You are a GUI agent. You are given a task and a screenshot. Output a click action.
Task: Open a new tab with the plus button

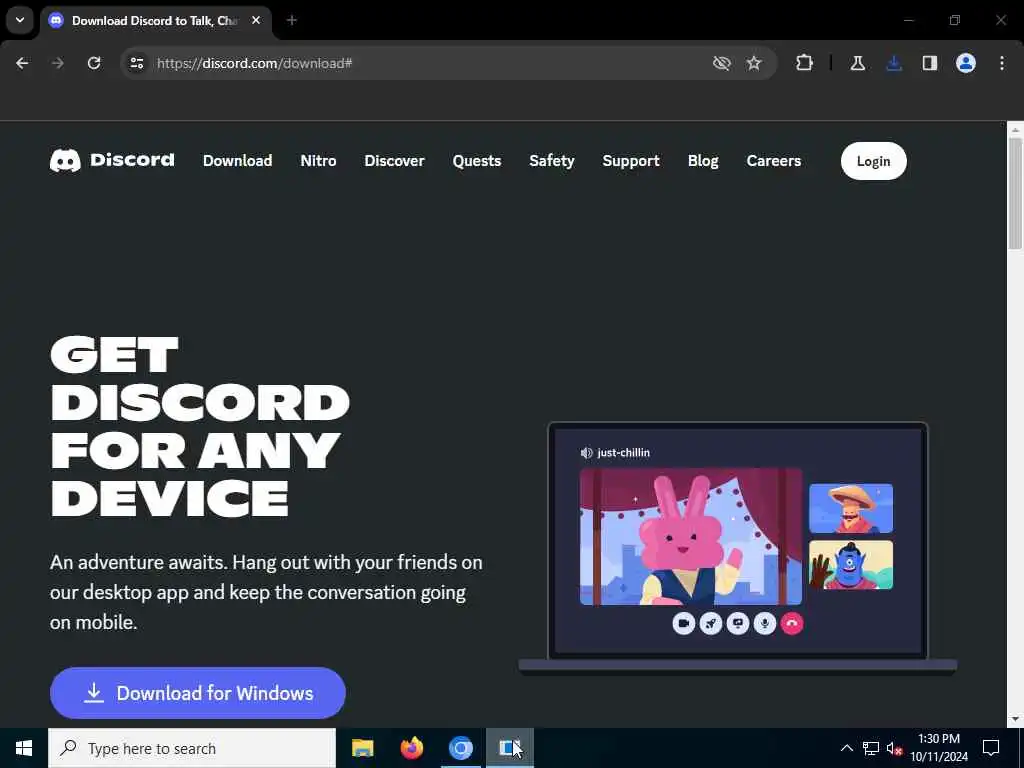click(292, 20)
